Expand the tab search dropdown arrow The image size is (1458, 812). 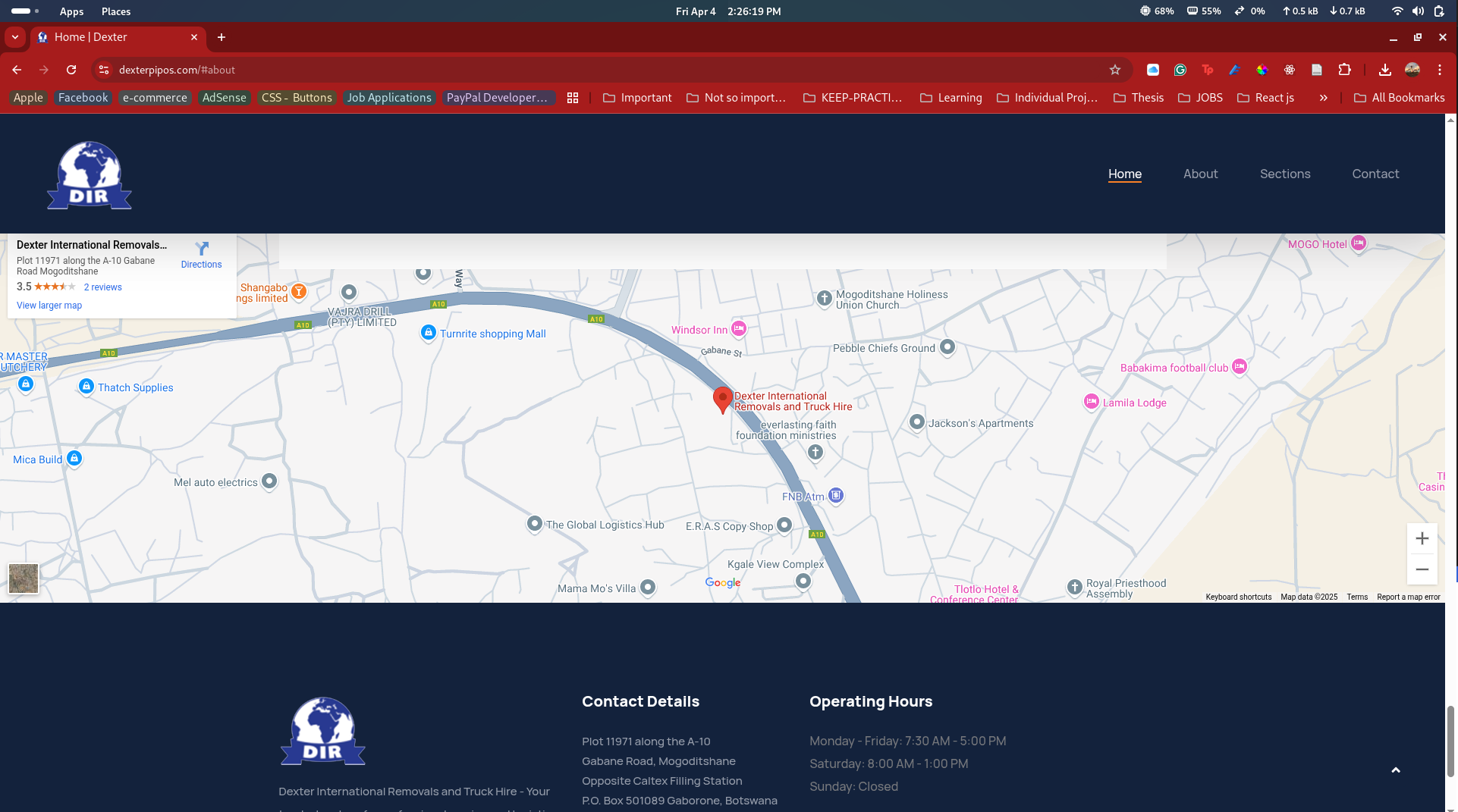(15, 37)
